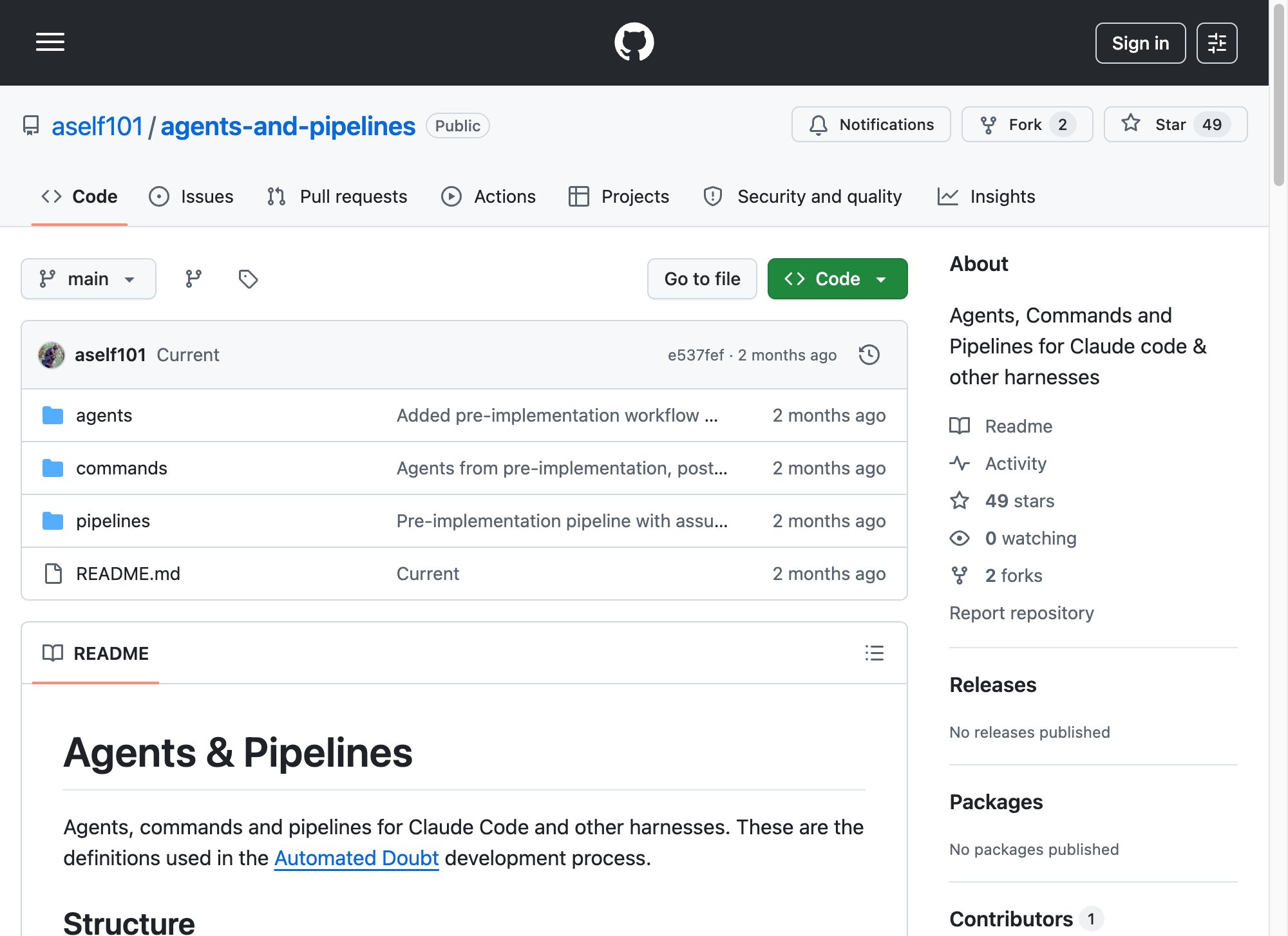Select the Code tab

coord(79,196)
